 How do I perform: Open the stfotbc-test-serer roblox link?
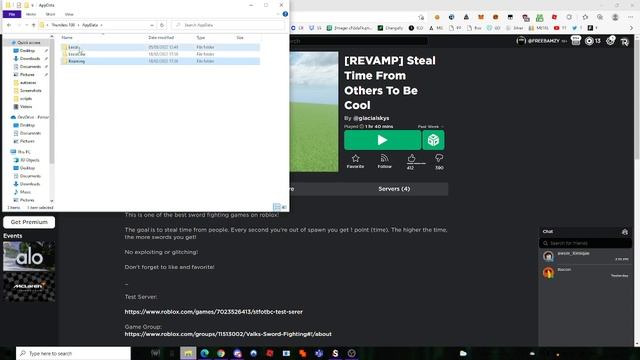[213, 312]
